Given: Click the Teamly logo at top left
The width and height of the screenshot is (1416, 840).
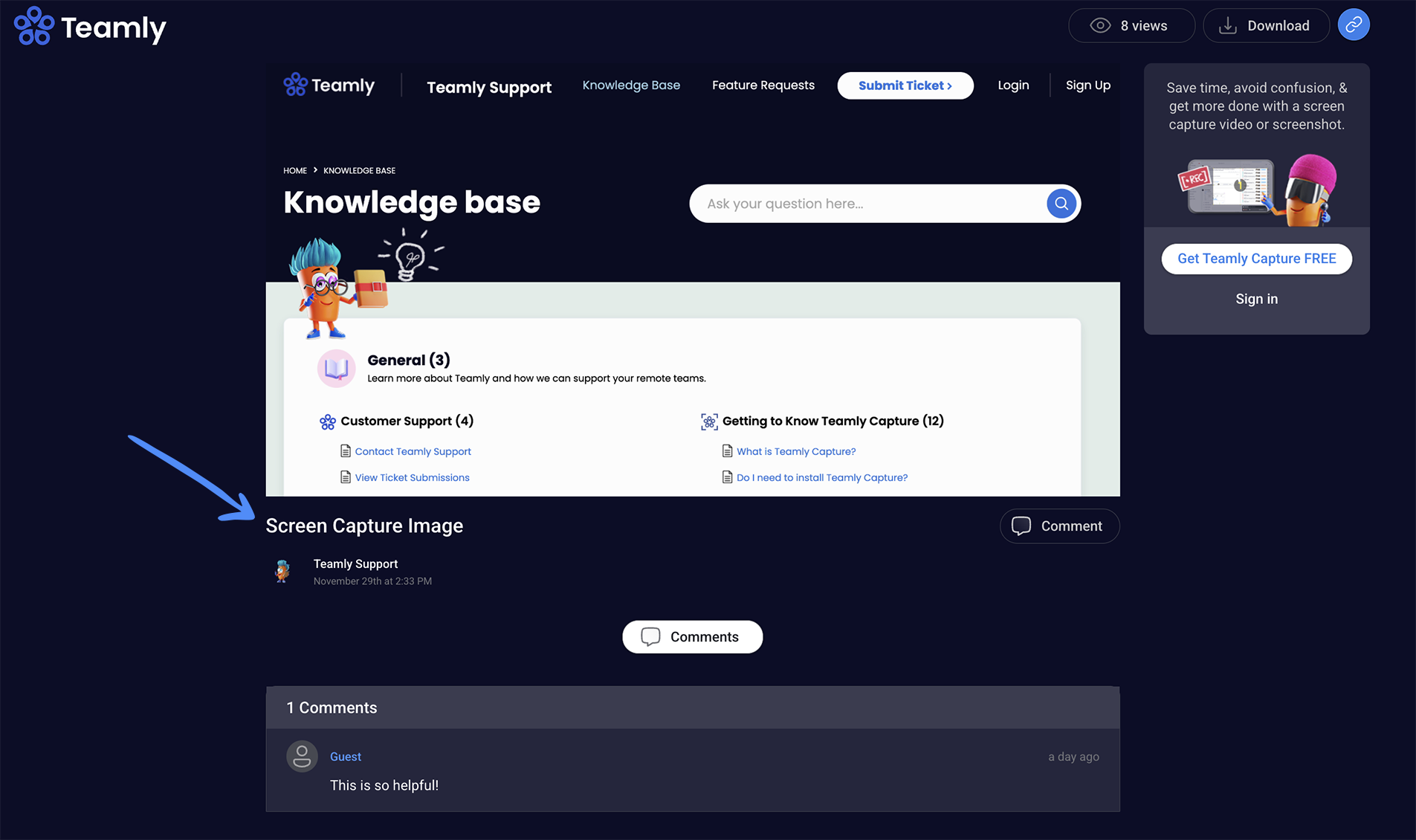Looking at the screenshot, I should coord(90,27).
